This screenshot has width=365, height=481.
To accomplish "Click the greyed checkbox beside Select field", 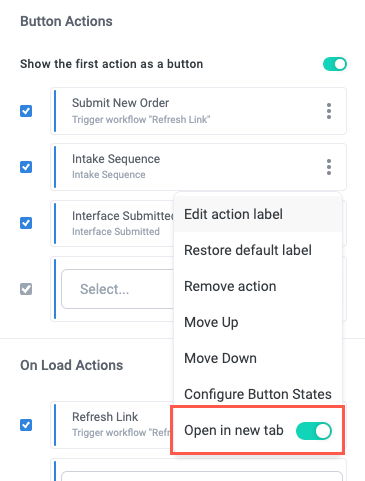I will (26, 289).
